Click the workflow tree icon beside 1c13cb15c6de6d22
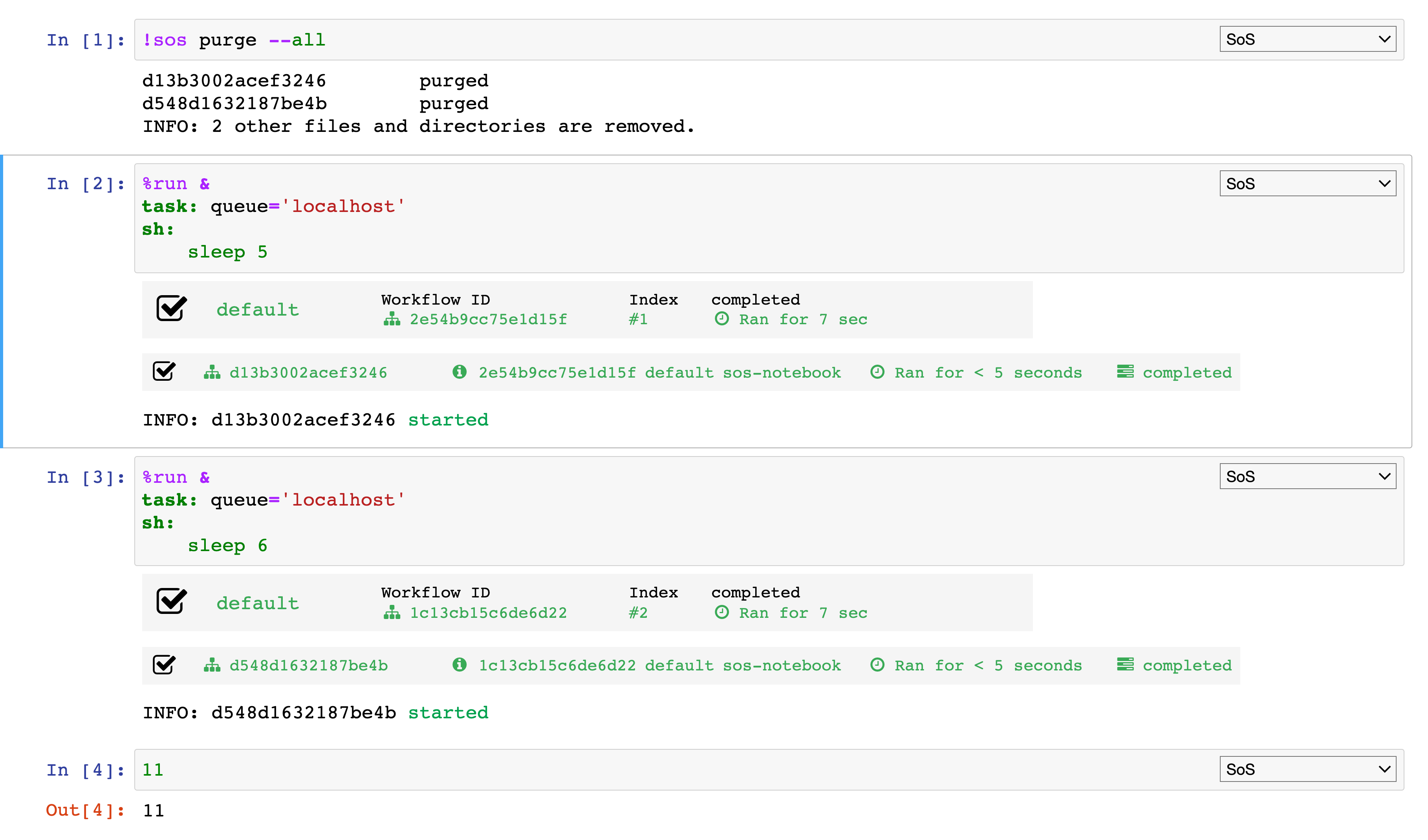This screenshot has width=1428, height=840. point(392,612)
